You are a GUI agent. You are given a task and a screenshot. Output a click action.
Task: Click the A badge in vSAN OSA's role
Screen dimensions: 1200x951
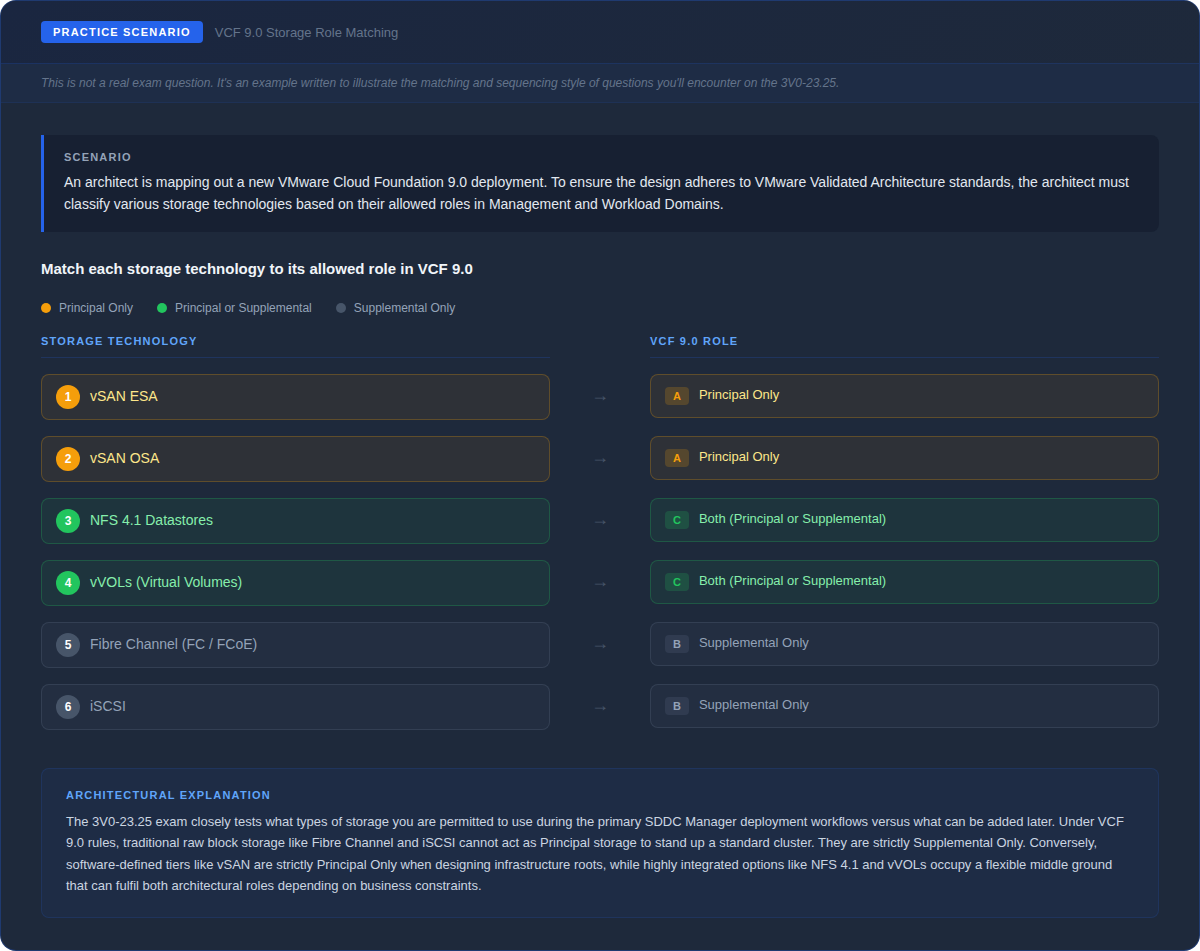(677, 458)
